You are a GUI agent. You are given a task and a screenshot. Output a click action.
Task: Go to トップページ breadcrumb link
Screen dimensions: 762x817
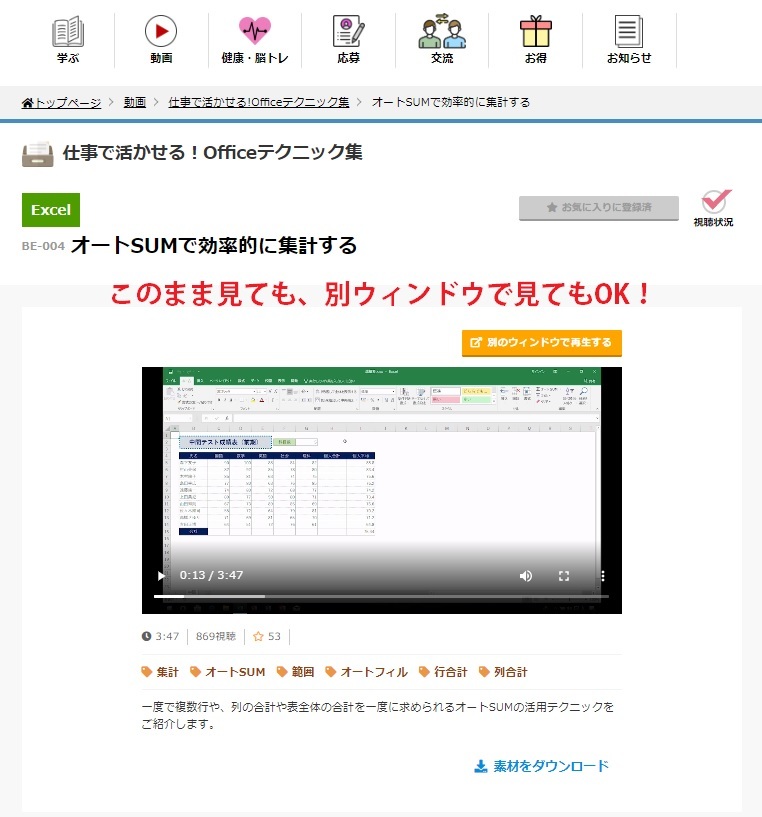point(62,102)
